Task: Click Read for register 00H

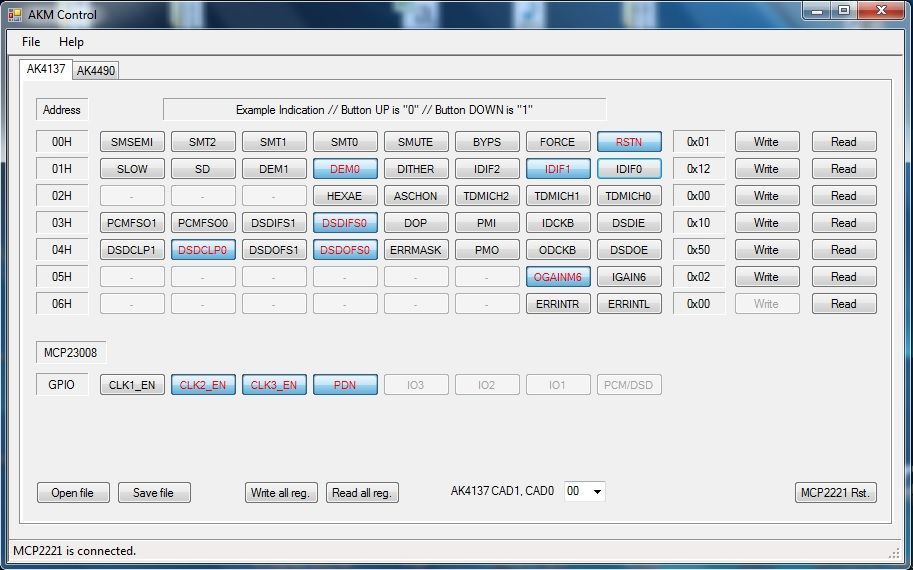Action: [x=844, y=141]
